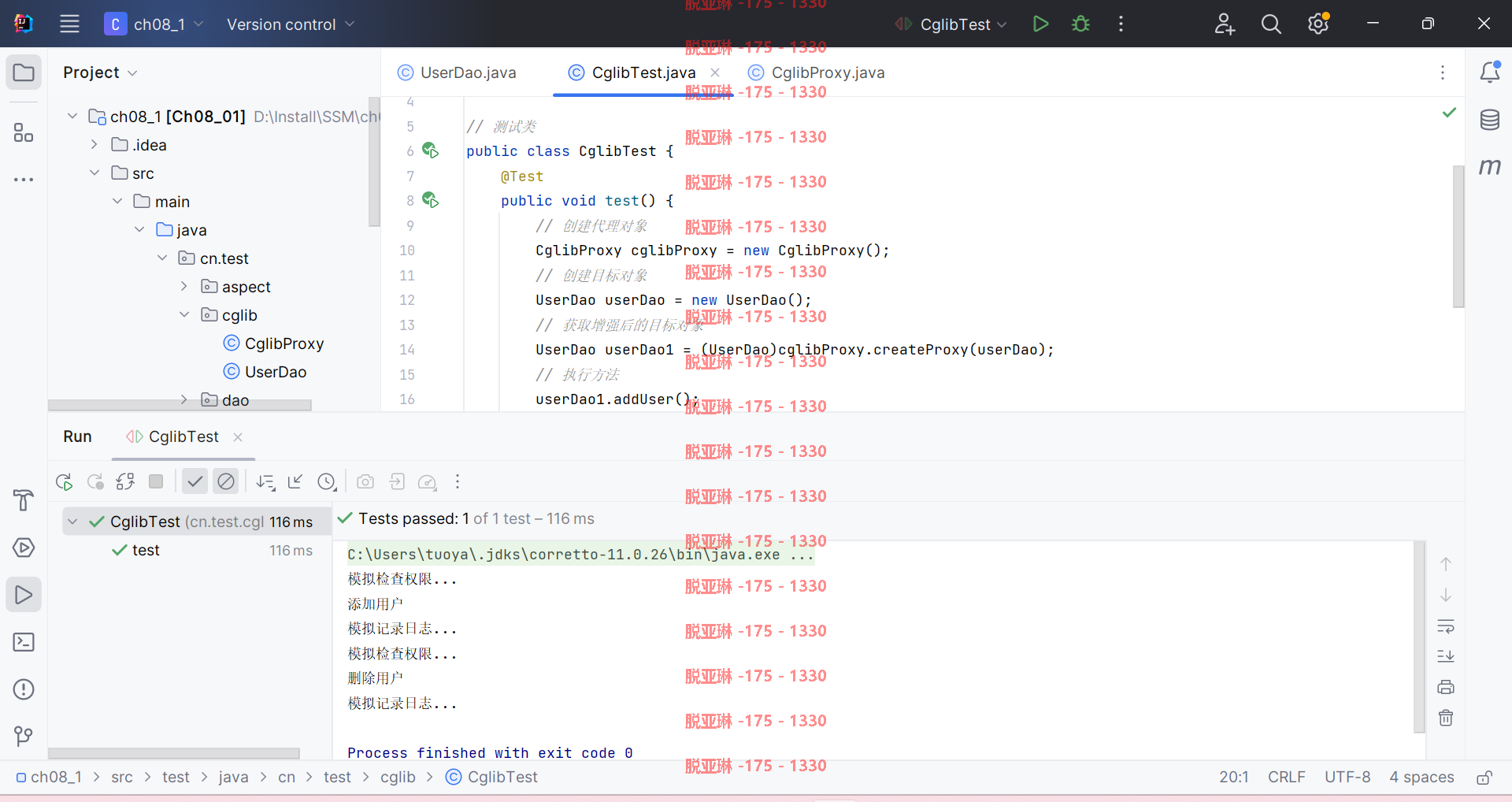This screenshot has width=1512, height=802.
Task: Select the test result row
Action: point(197,550)
